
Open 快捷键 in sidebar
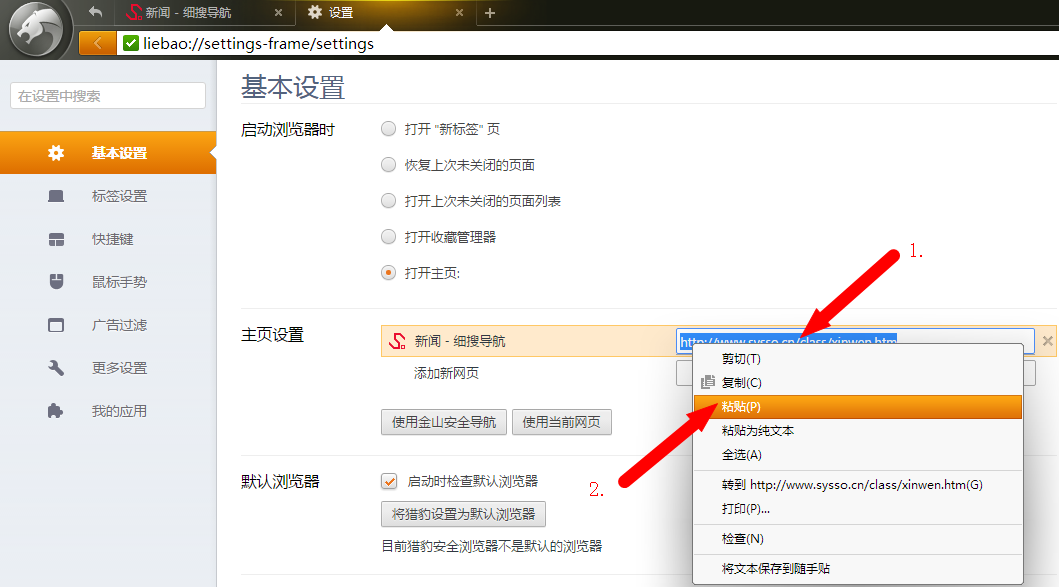click(x=108, y=239)
